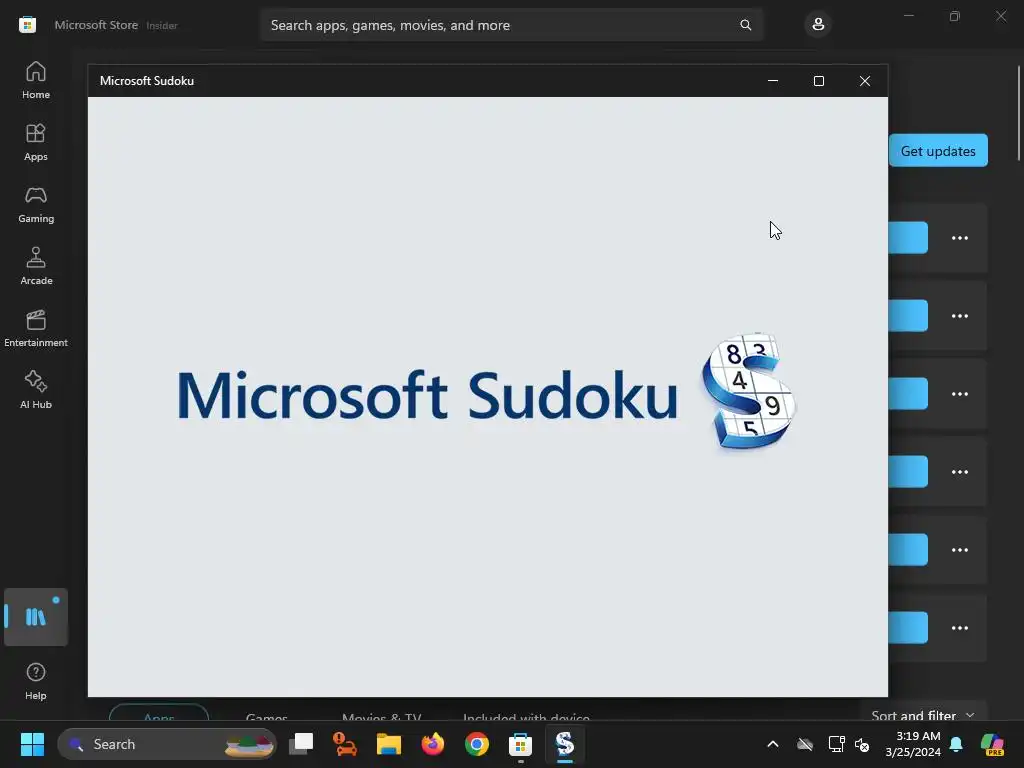Open Home in Microsoft Store sidebar
Screen dimensions: 1024x768
pos(36,80)
